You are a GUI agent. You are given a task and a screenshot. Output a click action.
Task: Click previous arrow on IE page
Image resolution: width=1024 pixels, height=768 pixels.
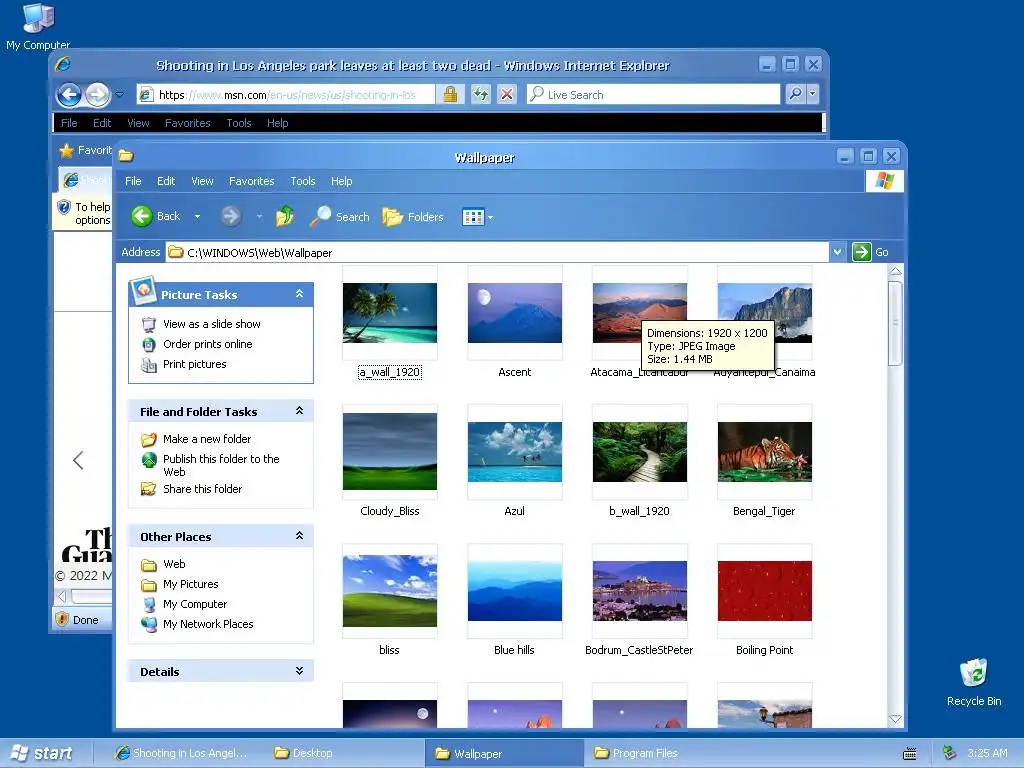pos(78,460)
